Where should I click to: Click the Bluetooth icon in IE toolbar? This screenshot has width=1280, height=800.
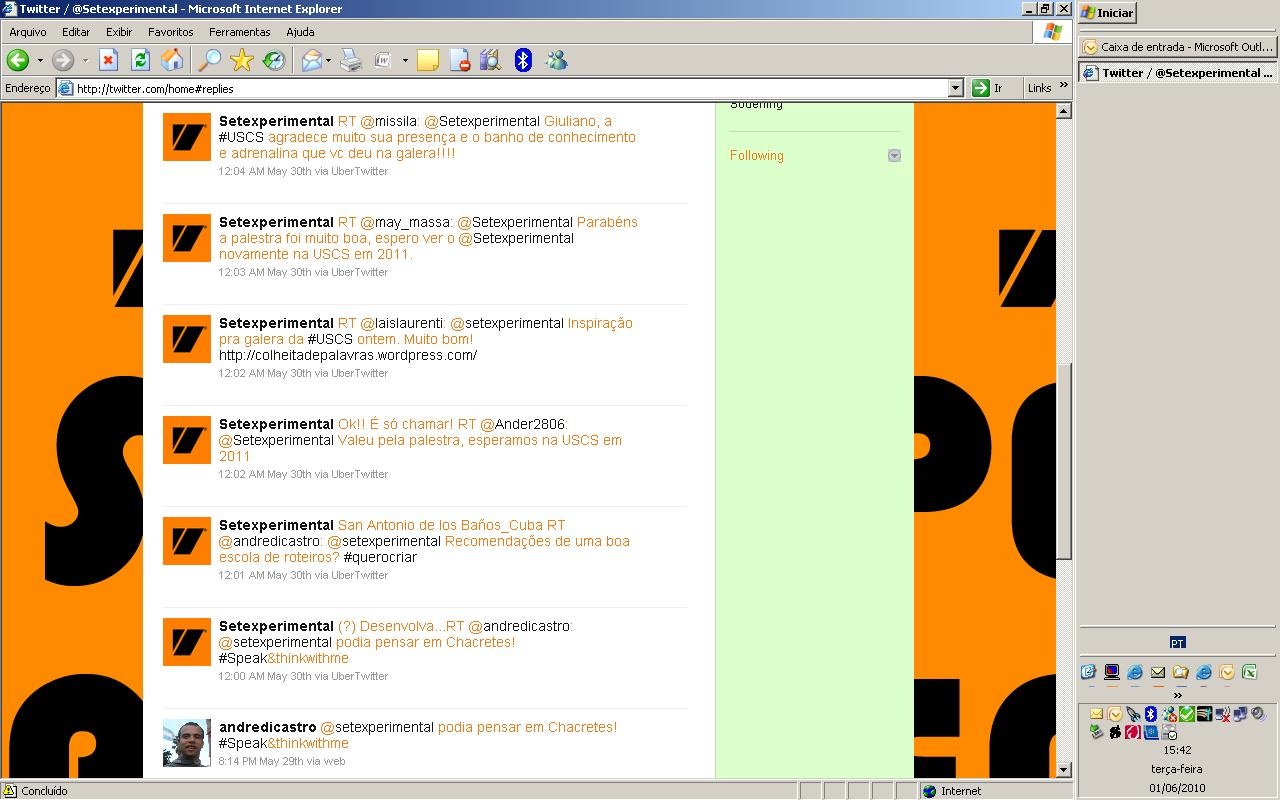tap(522, 61)
